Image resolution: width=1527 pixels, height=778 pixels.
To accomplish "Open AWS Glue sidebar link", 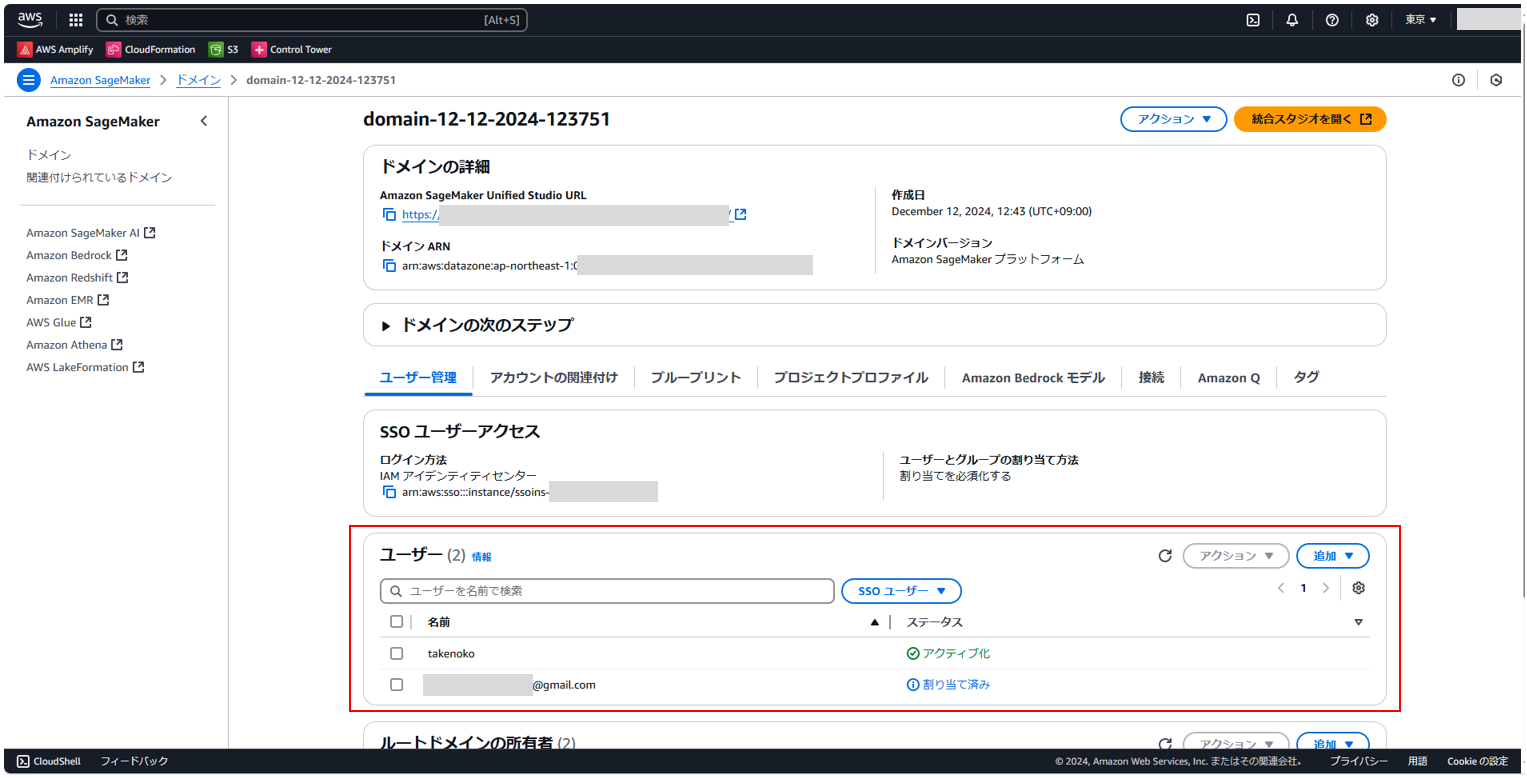I will [59, 322].
